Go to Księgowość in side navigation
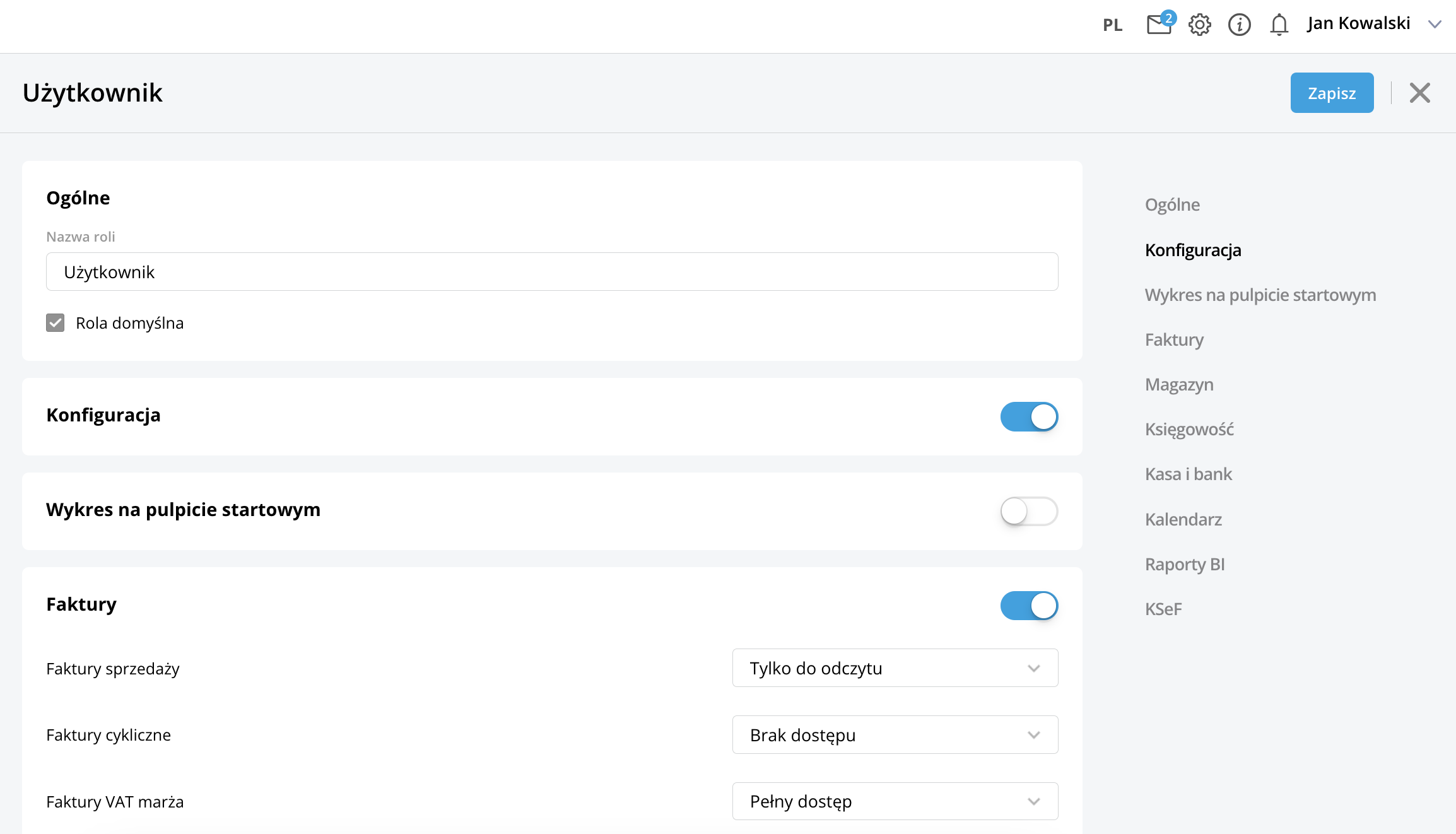This screenshot has width=1456, height=834. click(1189, 430)
